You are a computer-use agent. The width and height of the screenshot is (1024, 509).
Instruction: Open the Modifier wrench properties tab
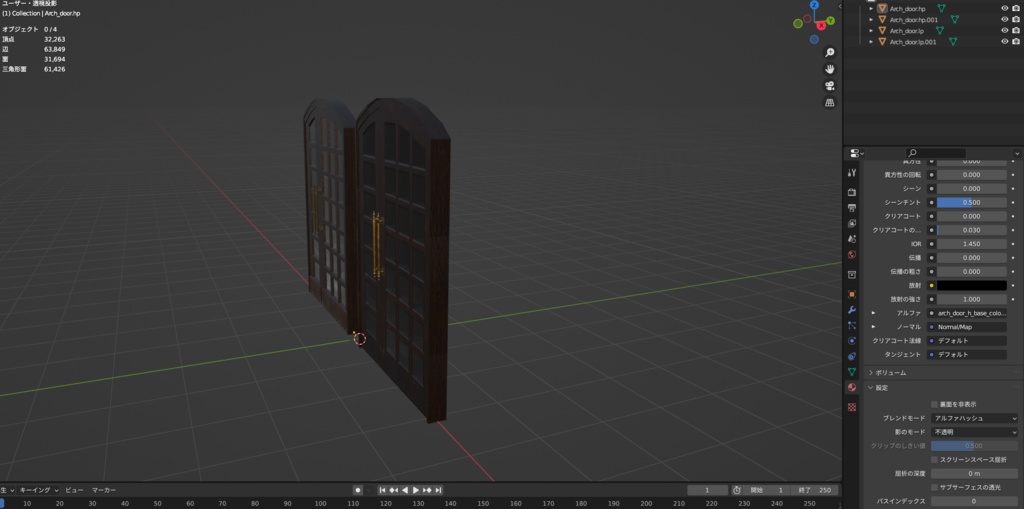click(x=852, y=310)
